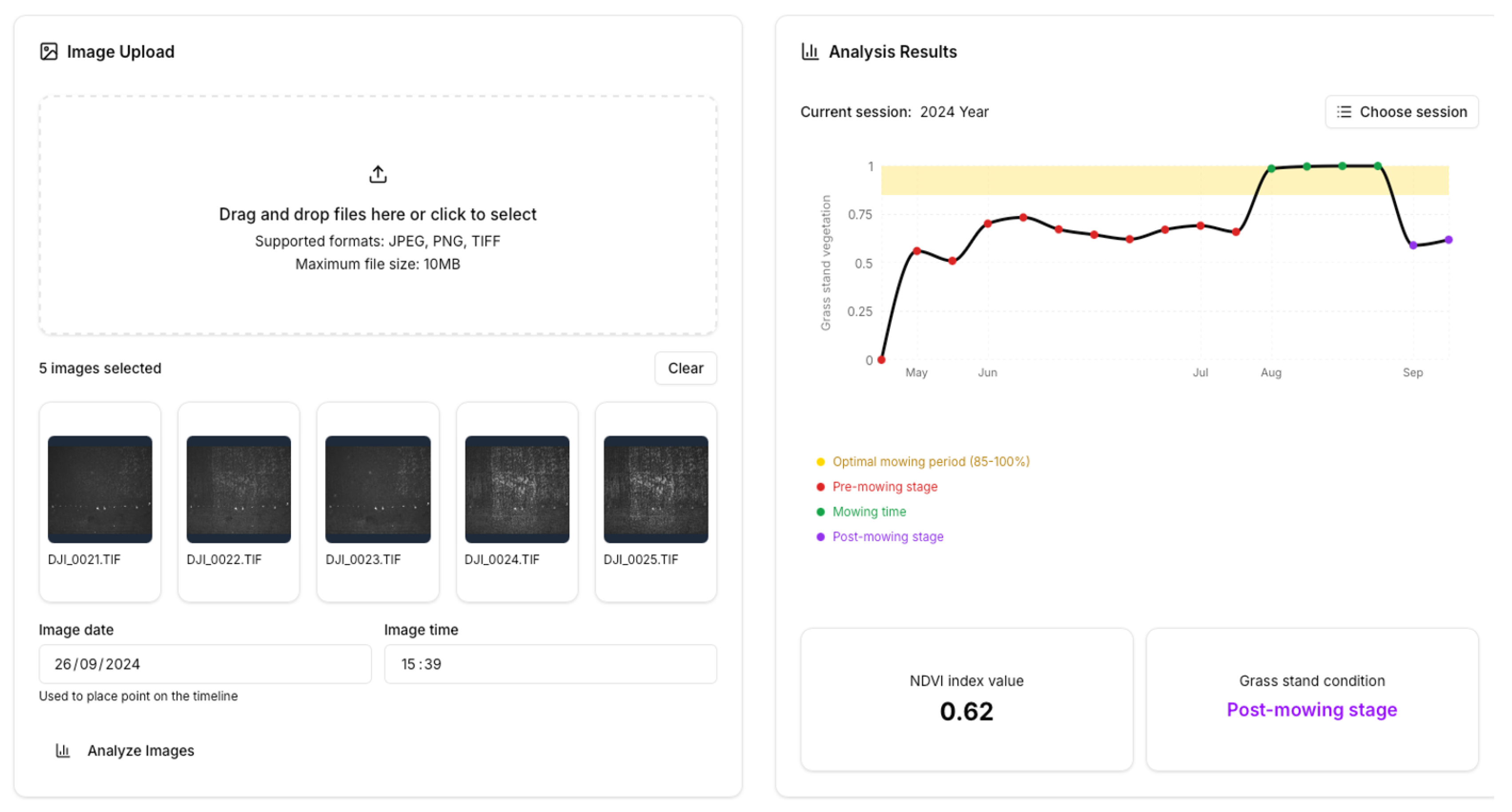Open the DJI_0023.TIF image preview
Image resolution: width=1512 pixels, height=812 pixels.
point(378,489)
